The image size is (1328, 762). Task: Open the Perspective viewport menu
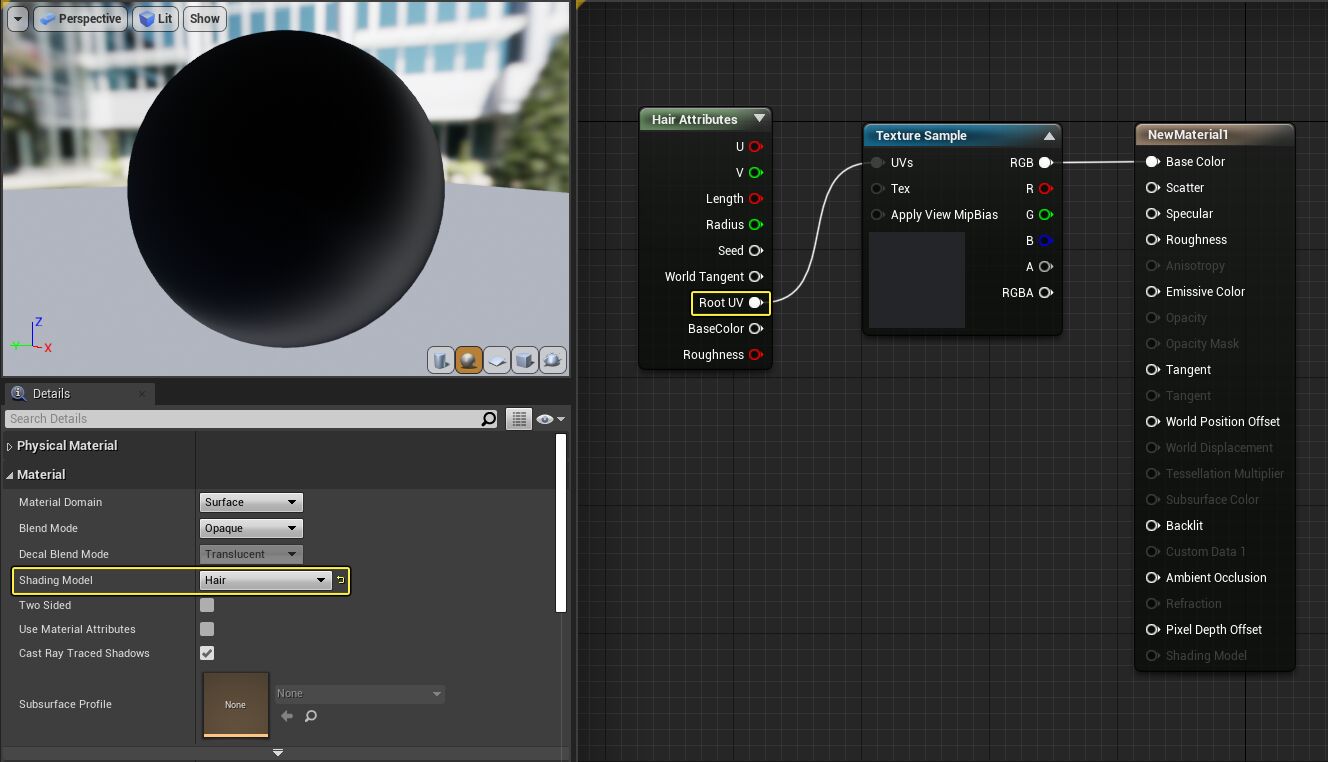(x=80, y=18)
